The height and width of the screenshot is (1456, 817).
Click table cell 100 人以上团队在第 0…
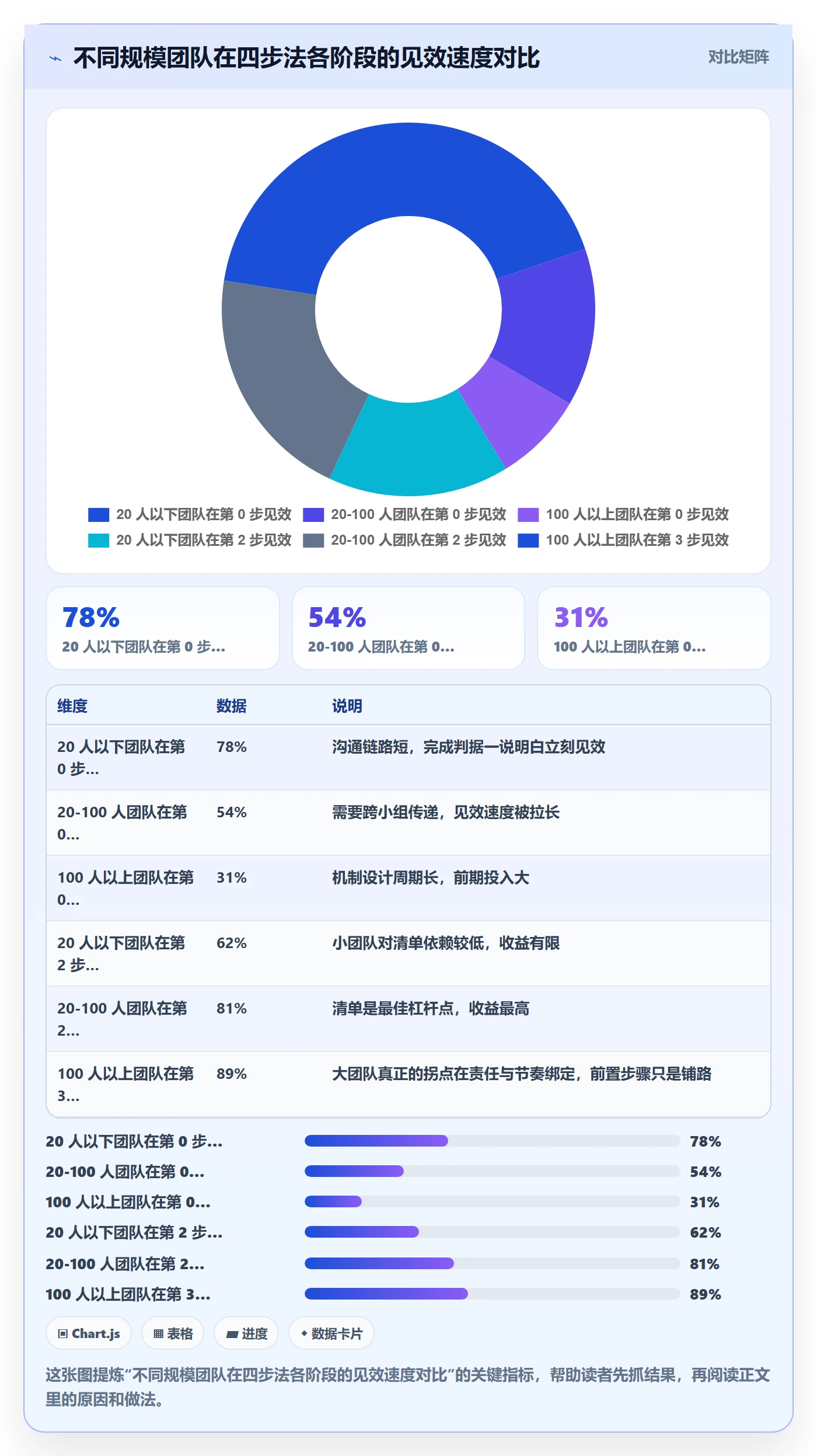pos(125,889)
